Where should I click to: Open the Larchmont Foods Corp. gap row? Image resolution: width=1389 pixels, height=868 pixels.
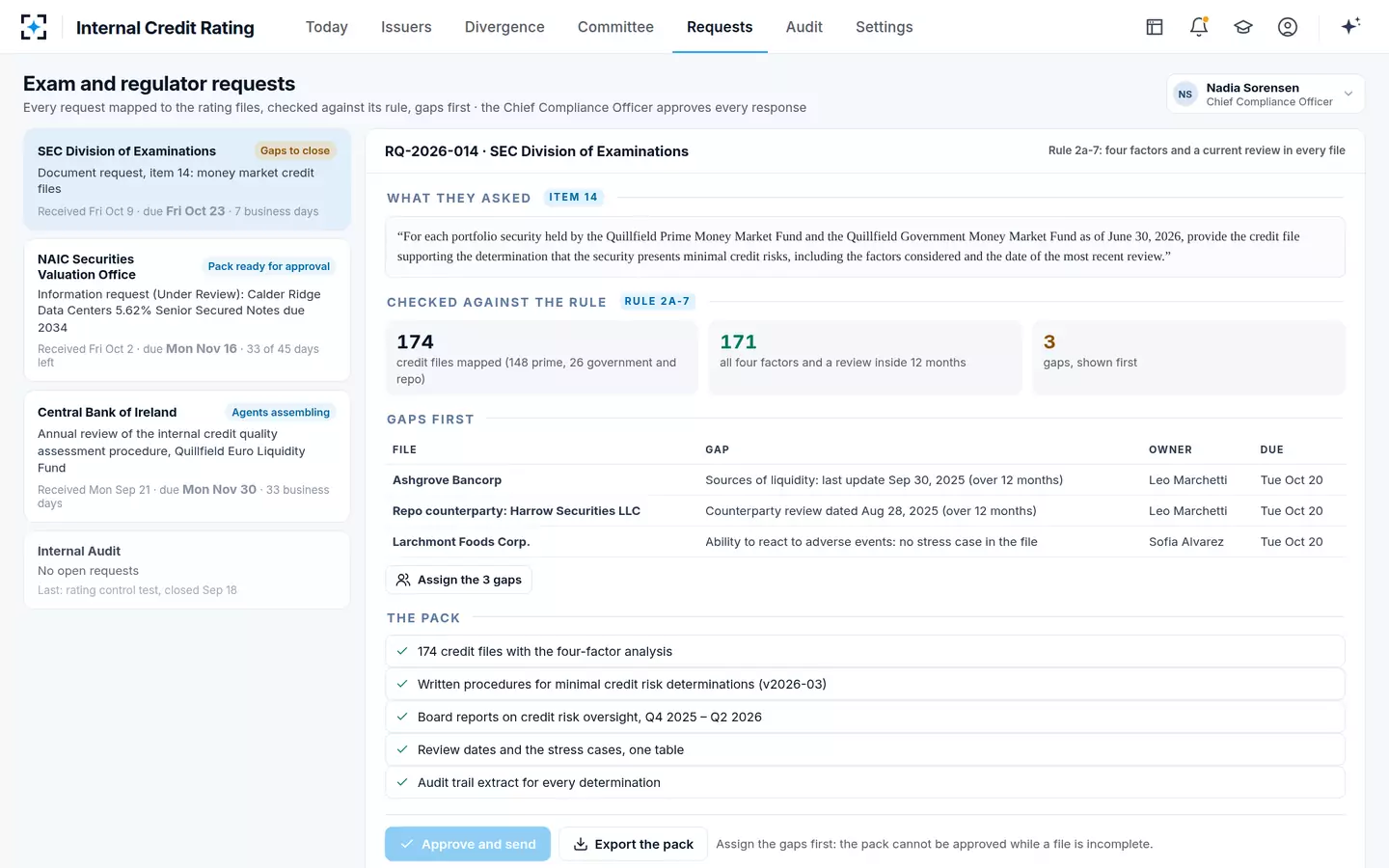[865, 542]
